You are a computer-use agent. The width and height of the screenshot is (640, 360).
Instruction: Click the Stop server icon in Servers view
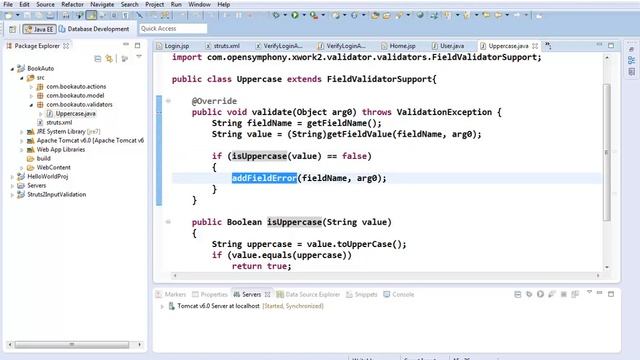click(x=563, y=294)
